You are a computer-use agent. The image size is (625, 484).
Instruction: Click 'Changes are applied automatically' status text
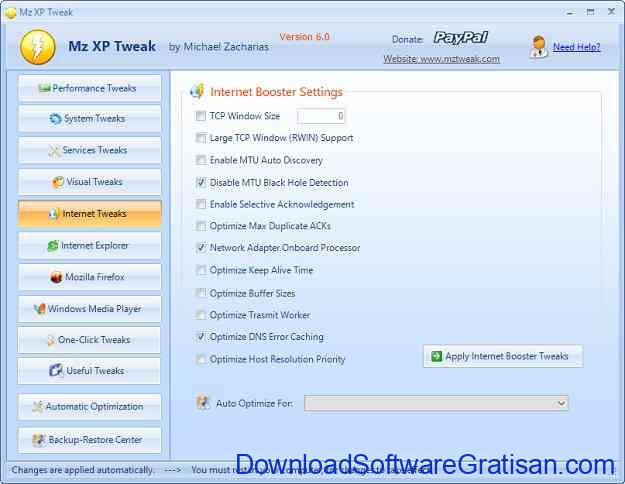coord(83,470)
